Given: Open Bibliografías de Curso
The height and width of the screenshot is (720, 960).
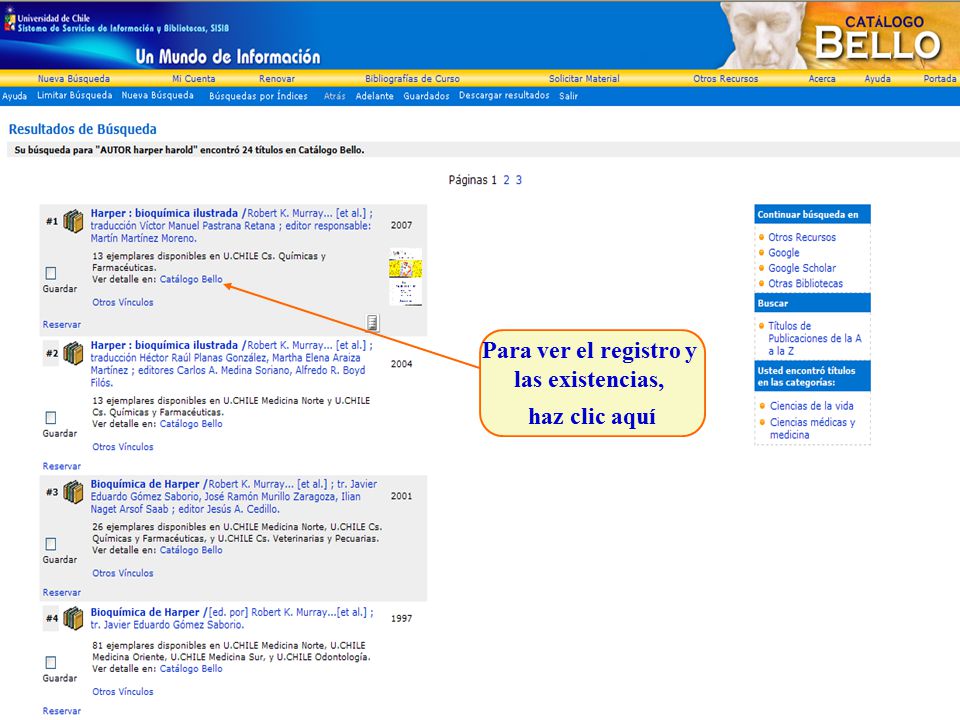Looking at the screenshot, I should pyautogui.click(x=412, y=78).
